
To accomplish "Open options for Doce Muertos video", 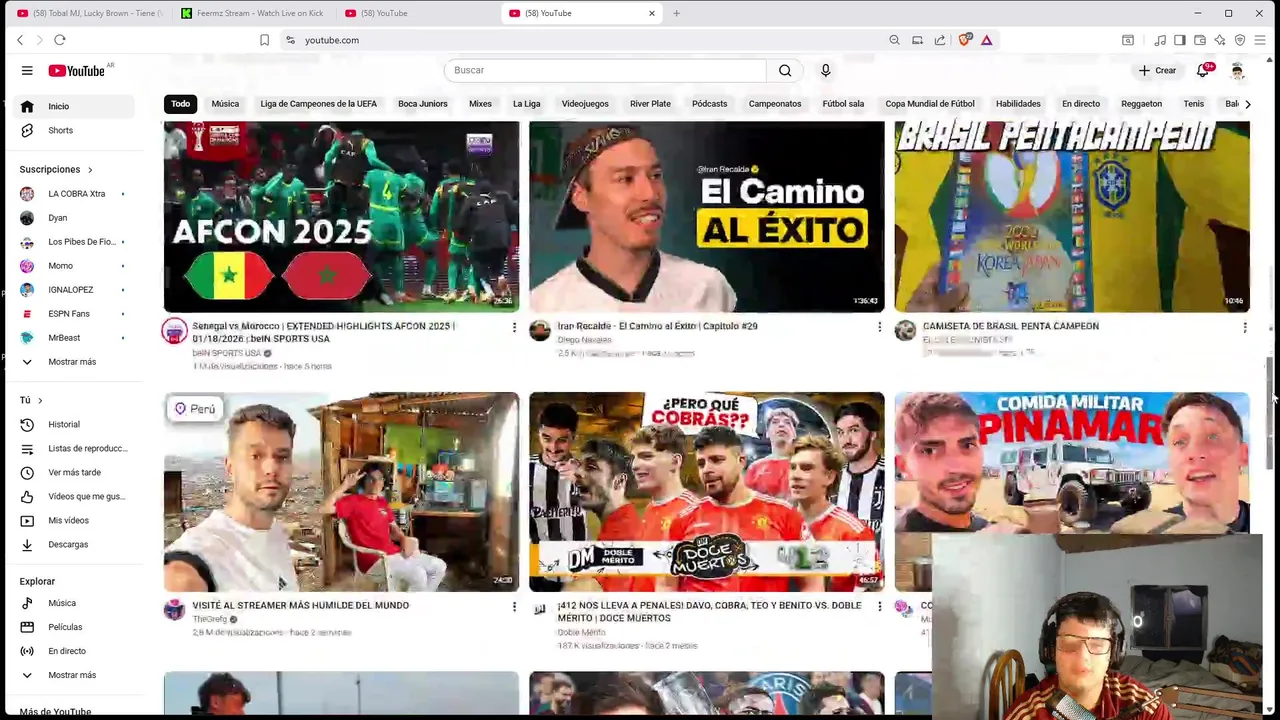I will (879, 606).
